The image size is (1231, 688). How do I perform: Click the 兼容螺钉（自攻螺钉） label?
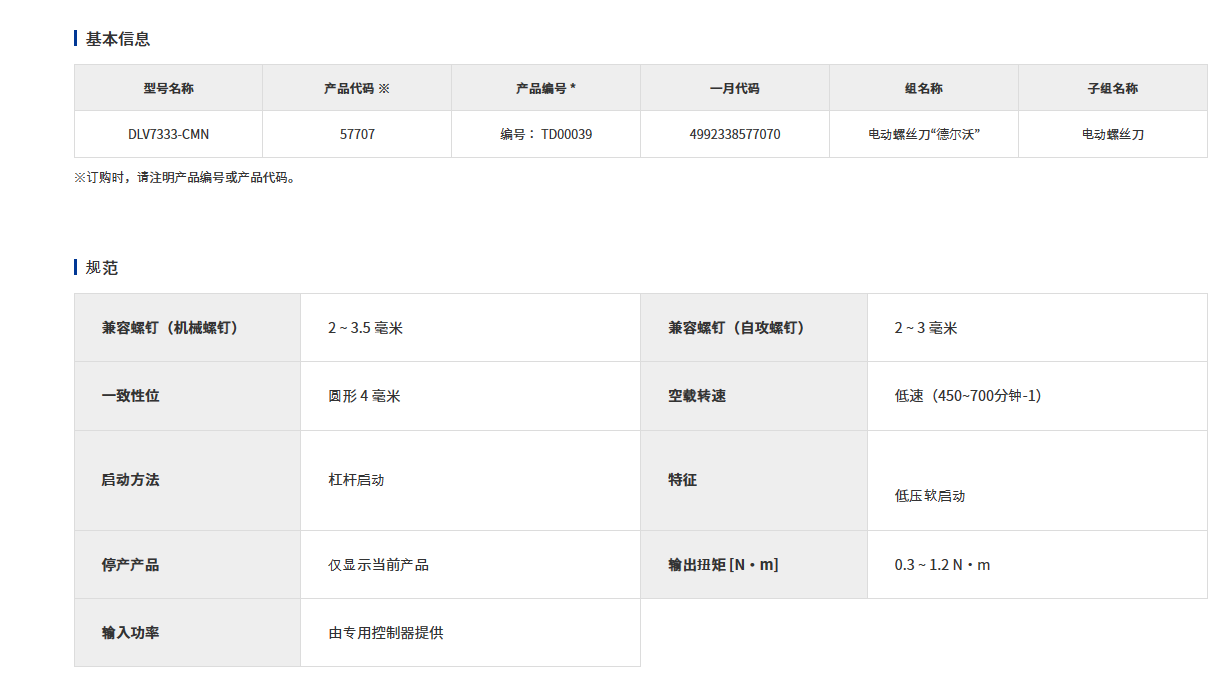737,328
